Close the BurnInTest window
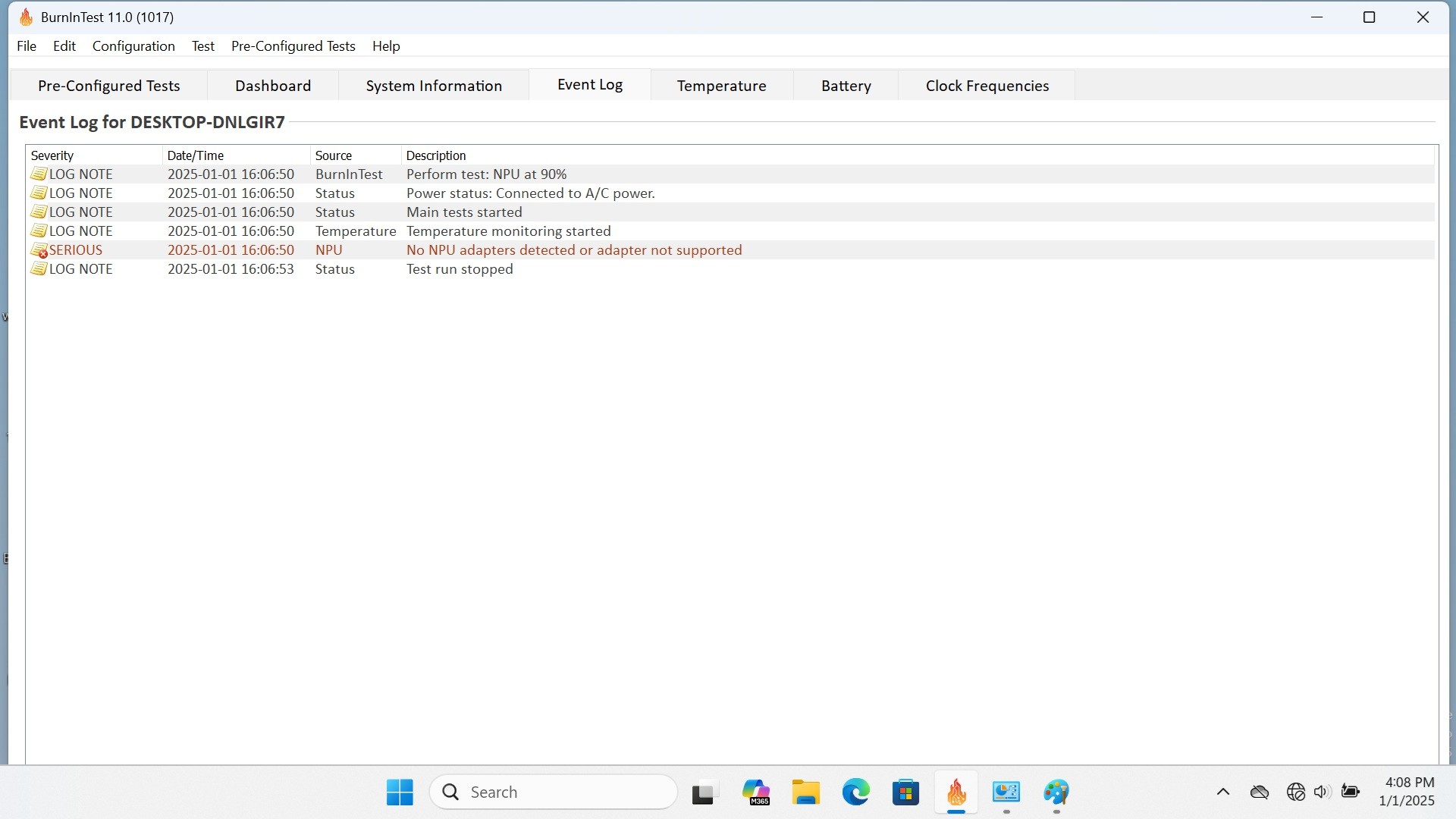 click(x=1423, y=17)
